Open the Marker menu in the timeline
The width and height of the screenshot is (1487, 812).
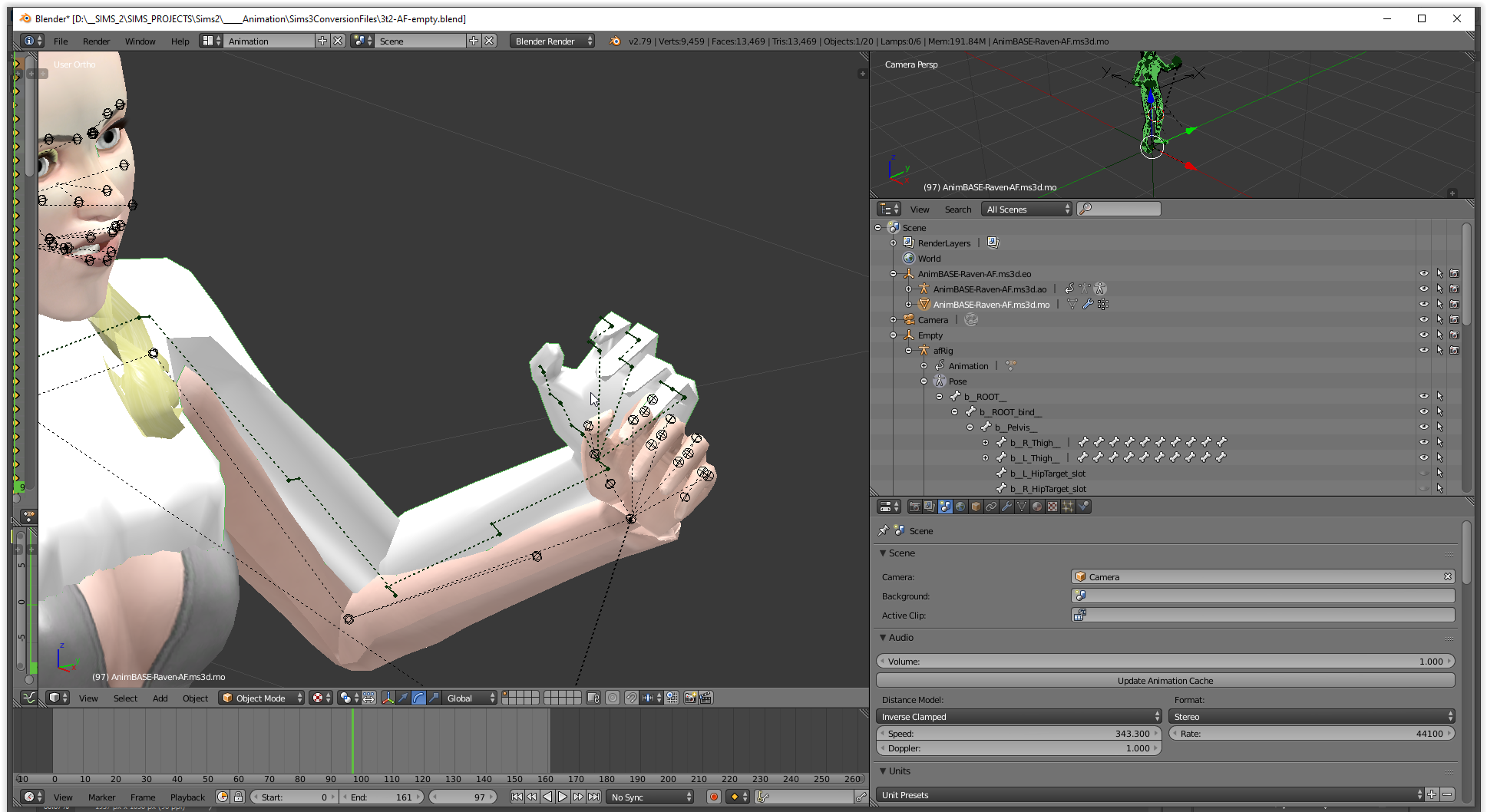tap(101, 797)
